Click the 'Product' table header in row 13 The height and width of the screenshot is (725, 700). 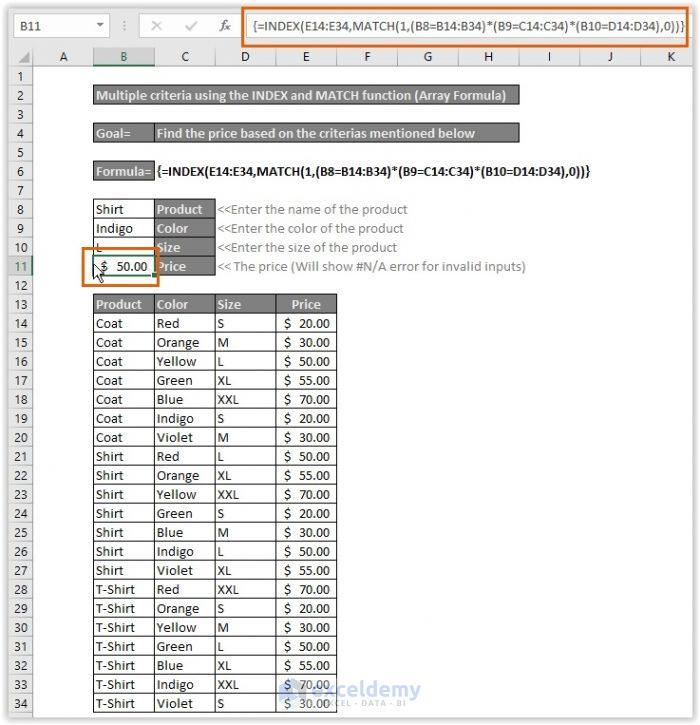pyautogui.click(x=123, y=304)
